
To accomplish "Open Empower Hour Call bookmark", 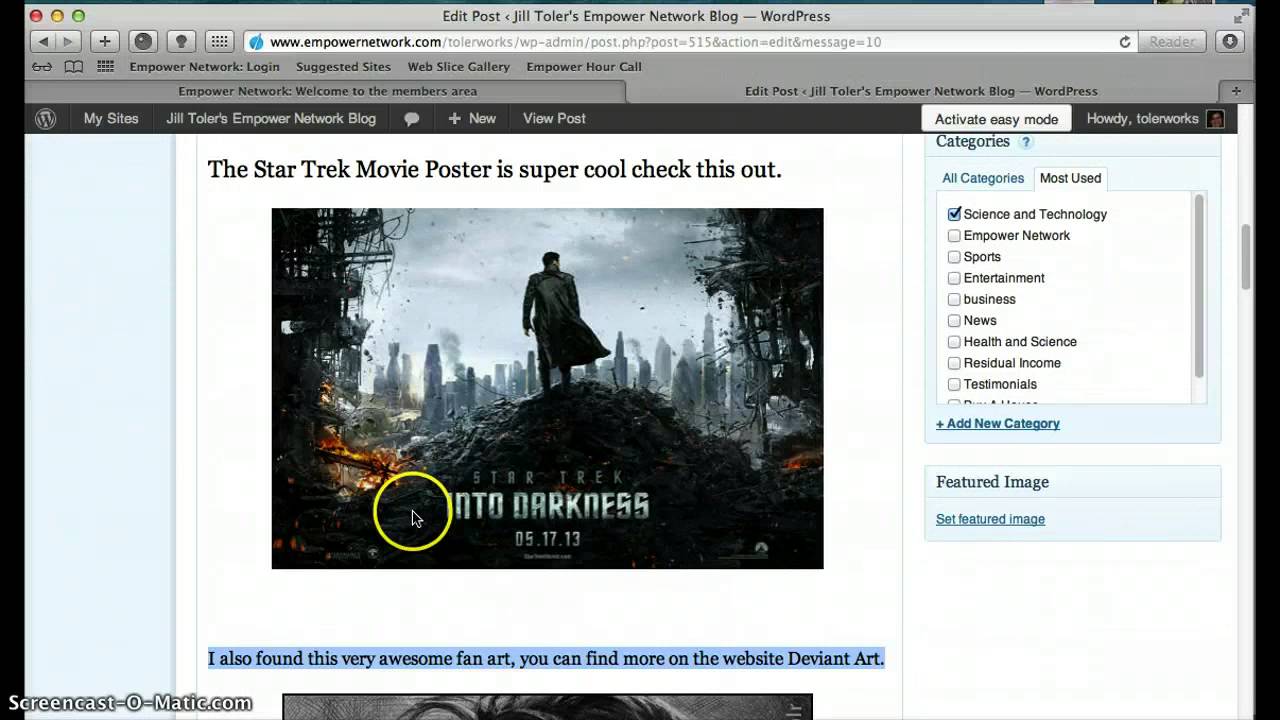I will click(584, 67).
